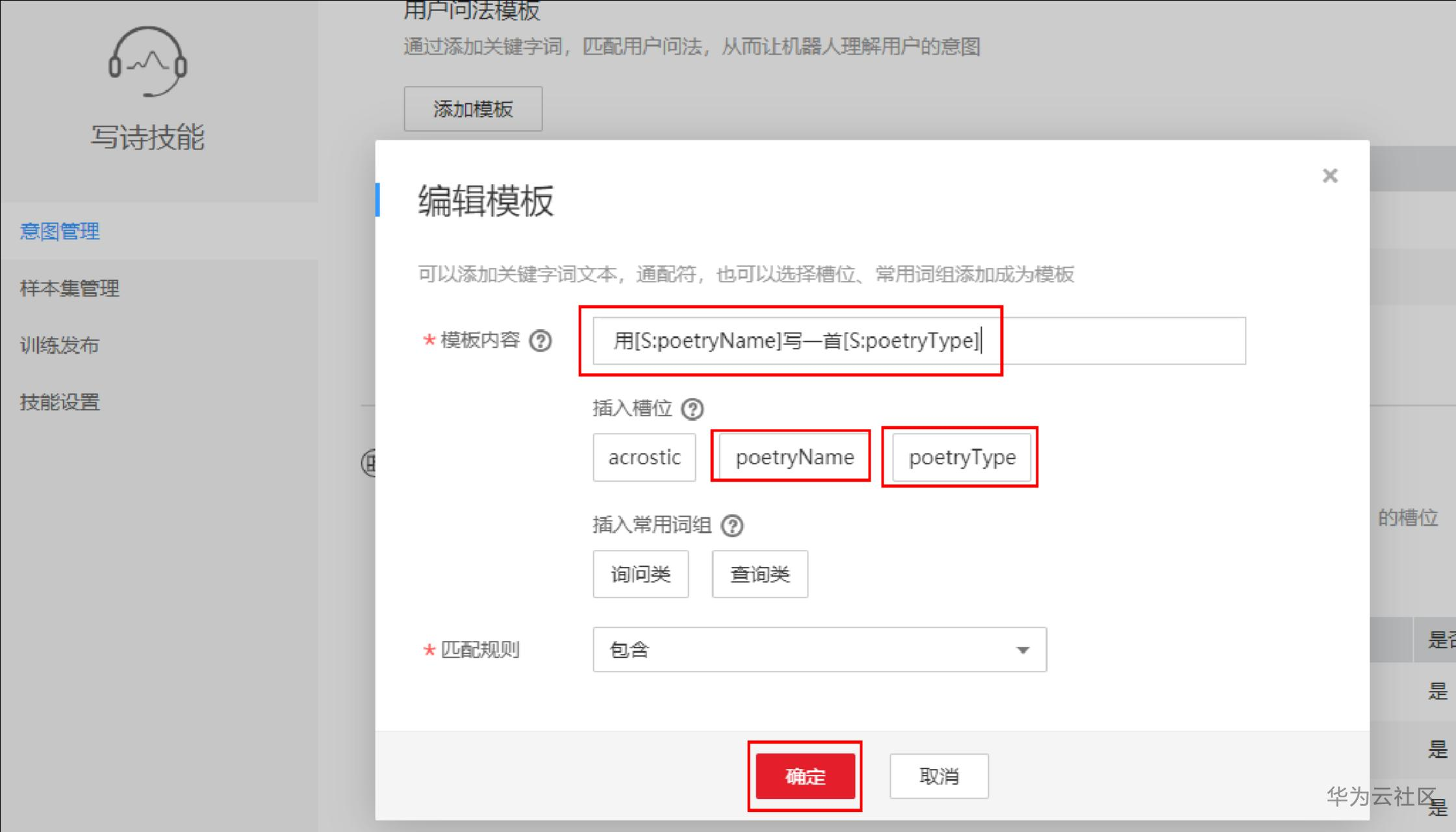Insert the 询问类 common phrase group
The height and width of the screenshot is (832, 1456).
point(641,574)
